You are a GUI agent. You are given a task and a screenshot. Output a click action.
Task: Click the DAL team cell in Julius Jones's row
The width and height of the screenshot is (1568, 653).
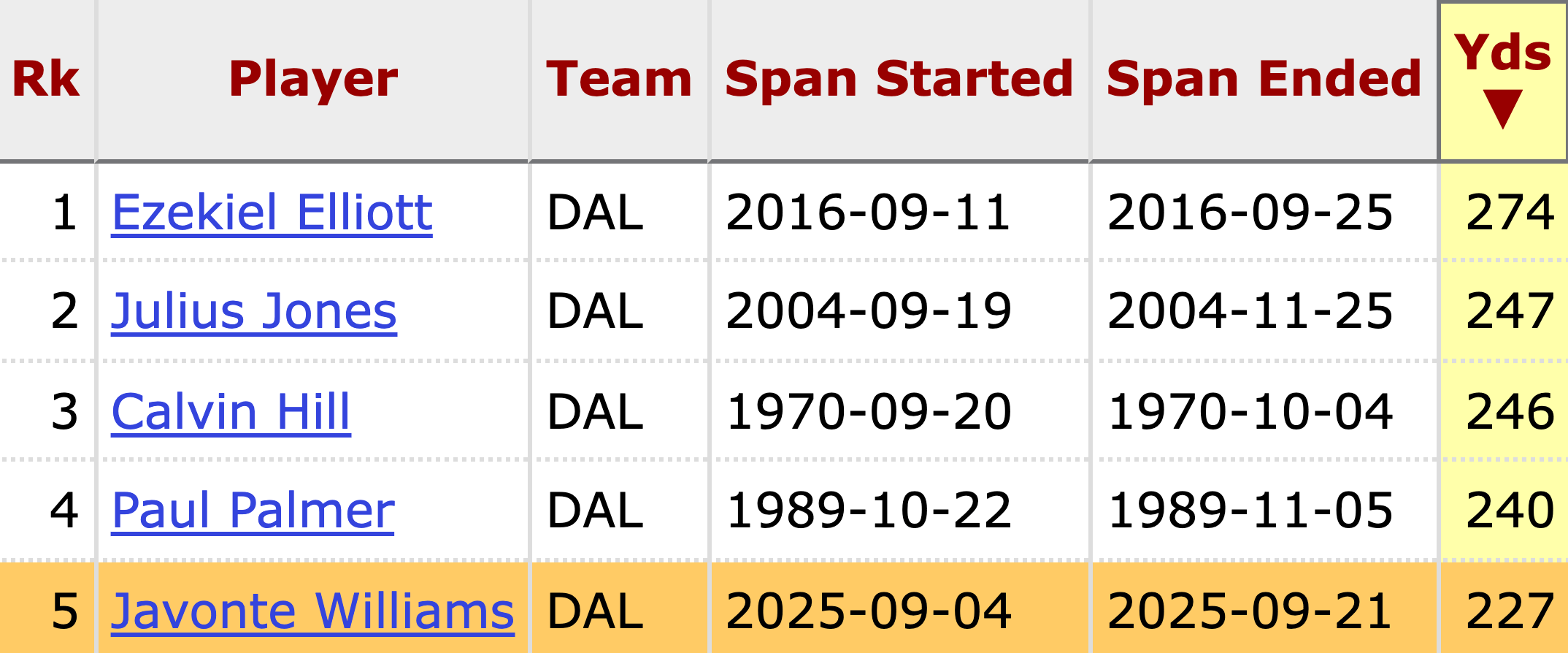click(595, 311)
